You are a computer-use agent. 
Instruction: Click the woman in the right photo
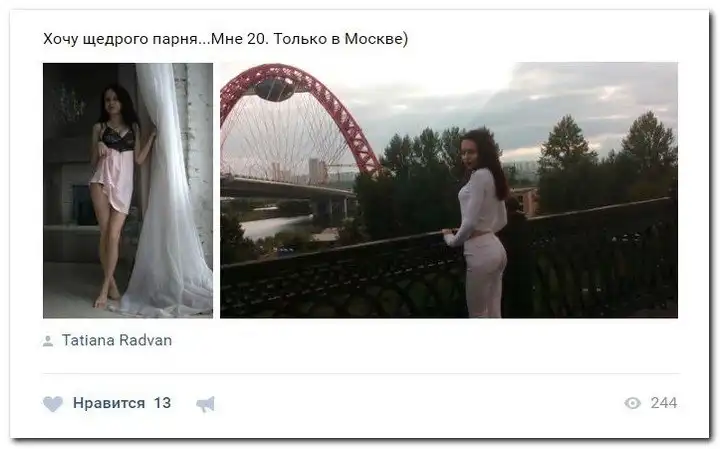pos(480,223)
